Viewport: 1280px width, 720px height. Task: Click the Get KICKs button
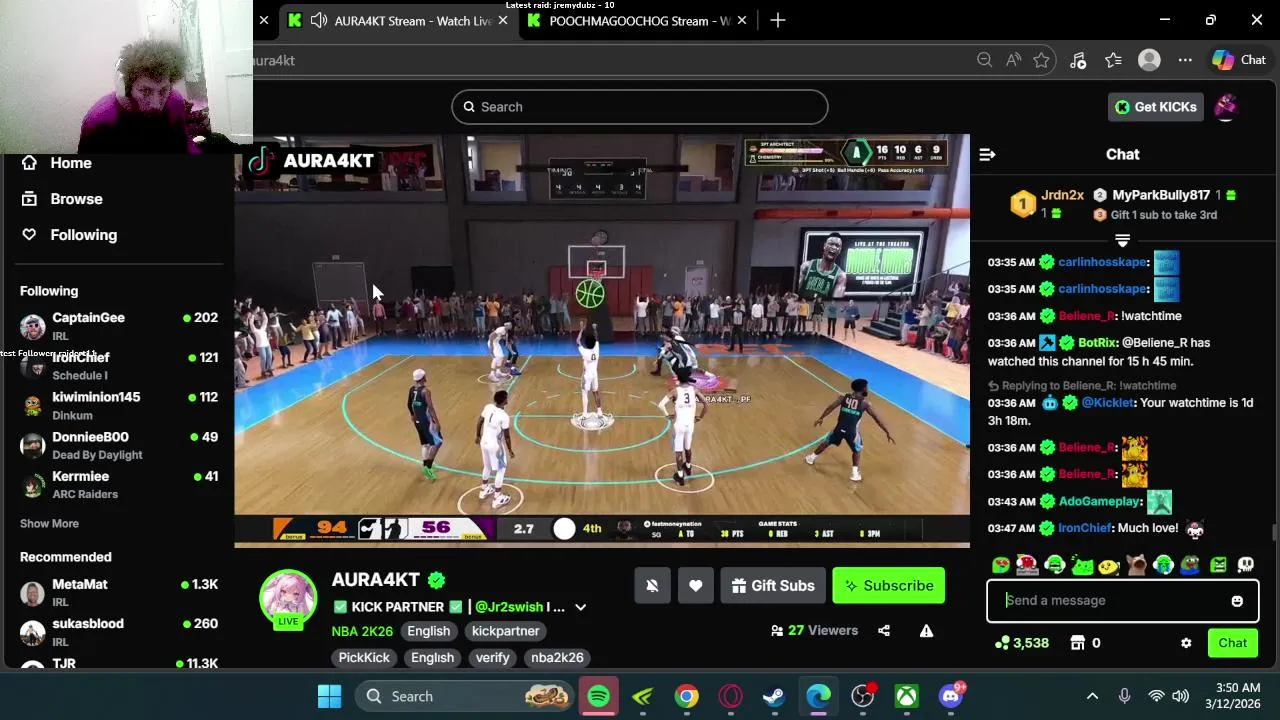[1156, 107]
